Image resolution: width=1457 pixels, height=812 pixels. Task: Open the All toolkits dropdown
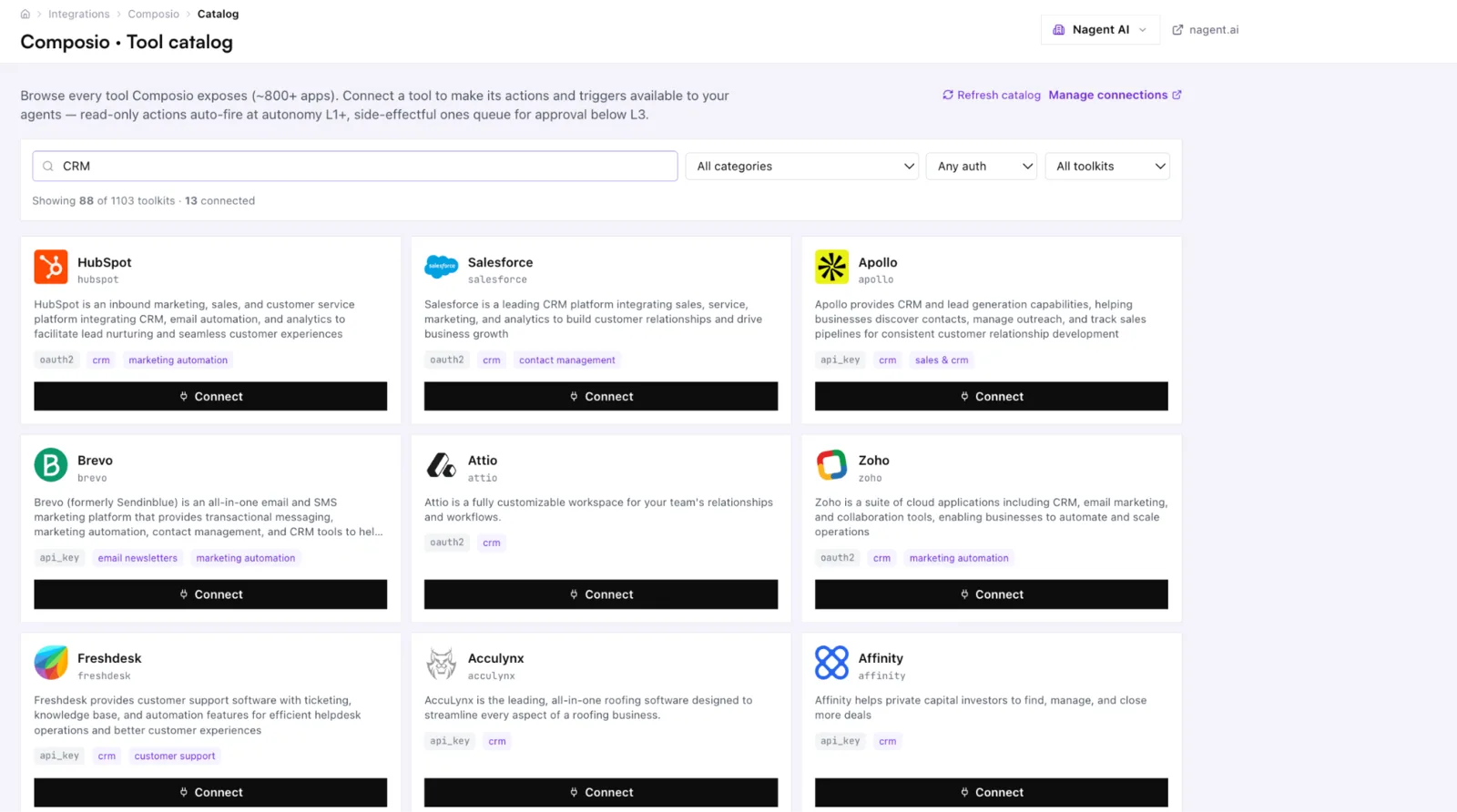(x=1107, y=166)
